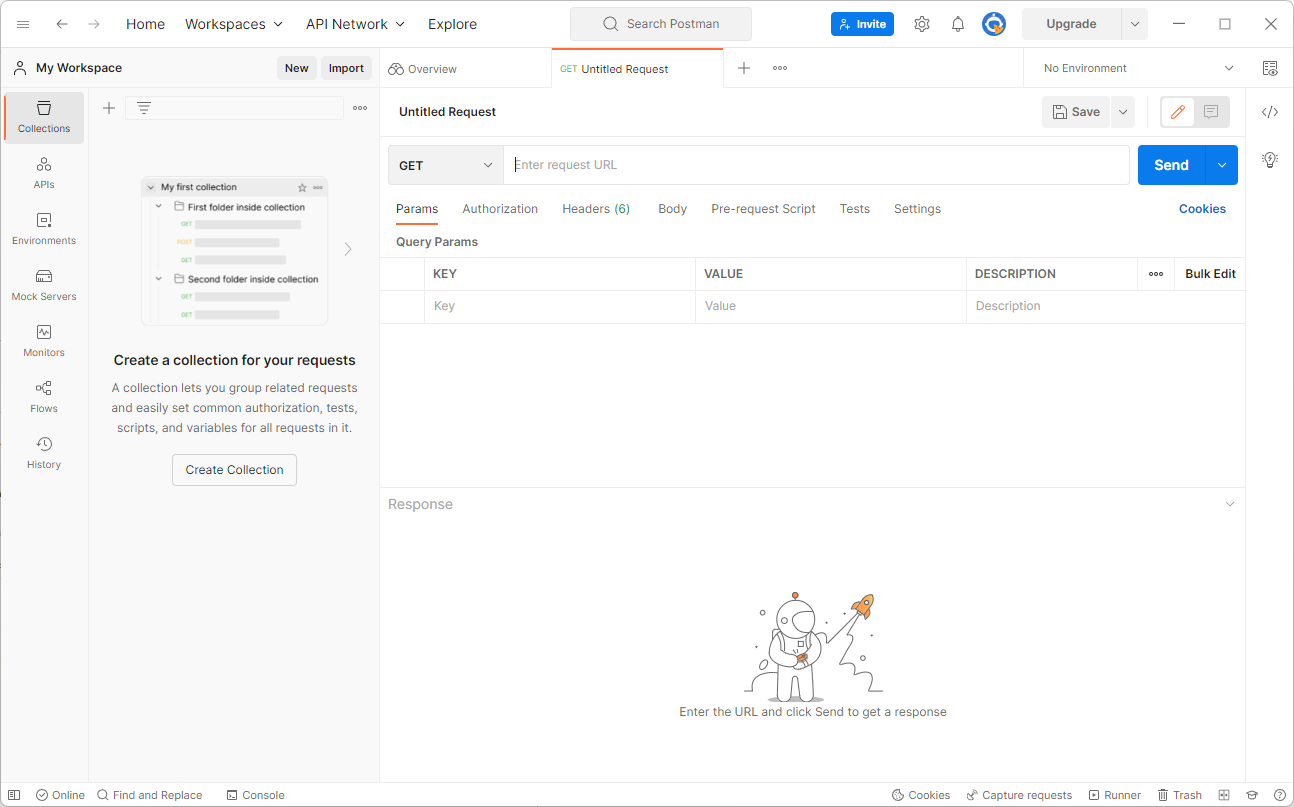The image size is (1294, 807).
Task: Open query params column options dots
Action: (x=1156, y=274)
